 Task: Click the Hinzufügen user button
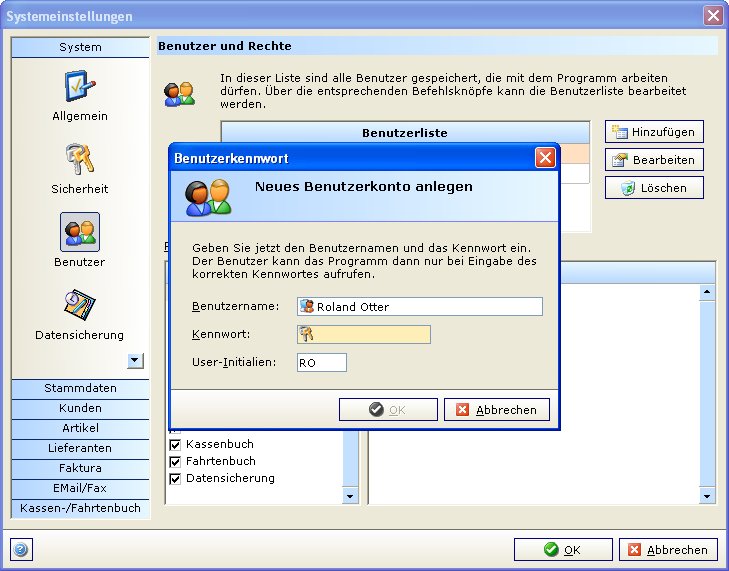tap(654, 132)
